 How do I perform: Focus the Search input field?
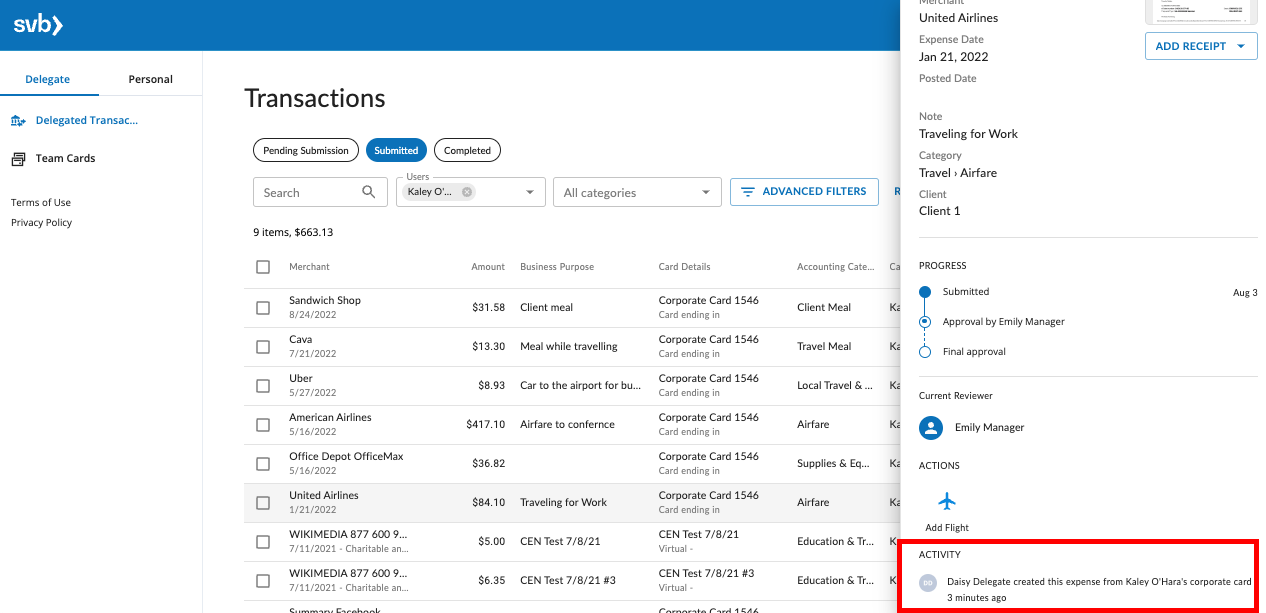[x=320, y=192]
